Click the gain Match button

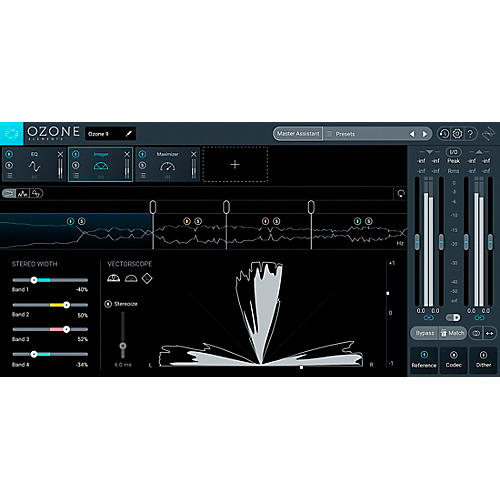click(x=452, y=333)
